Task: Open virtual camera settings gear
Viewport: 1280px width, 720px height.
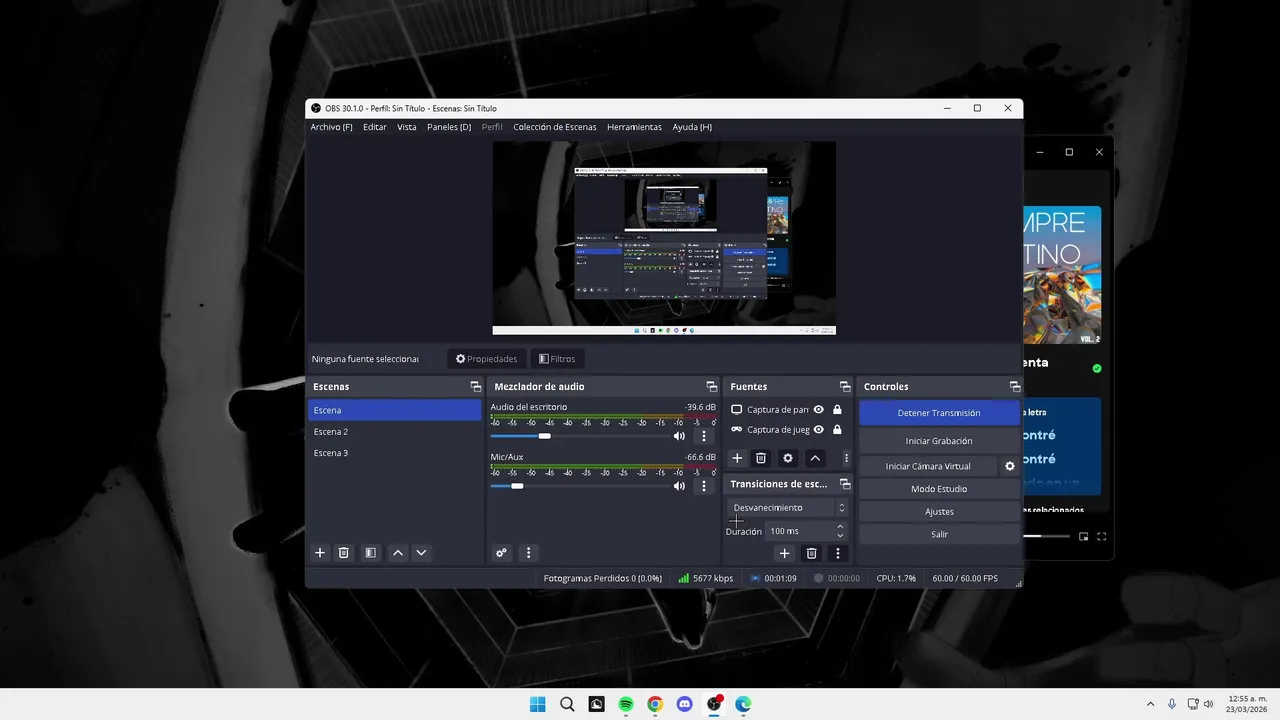Action: pos(1010,466)
